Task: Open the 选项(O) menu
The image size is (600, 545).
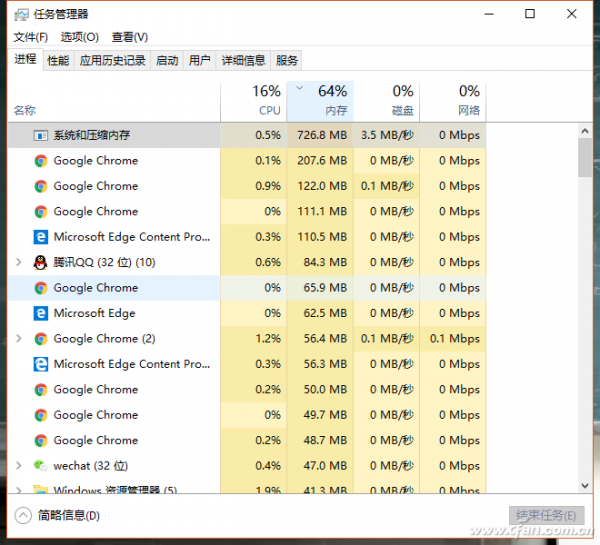Action: (x=80, y=37)
